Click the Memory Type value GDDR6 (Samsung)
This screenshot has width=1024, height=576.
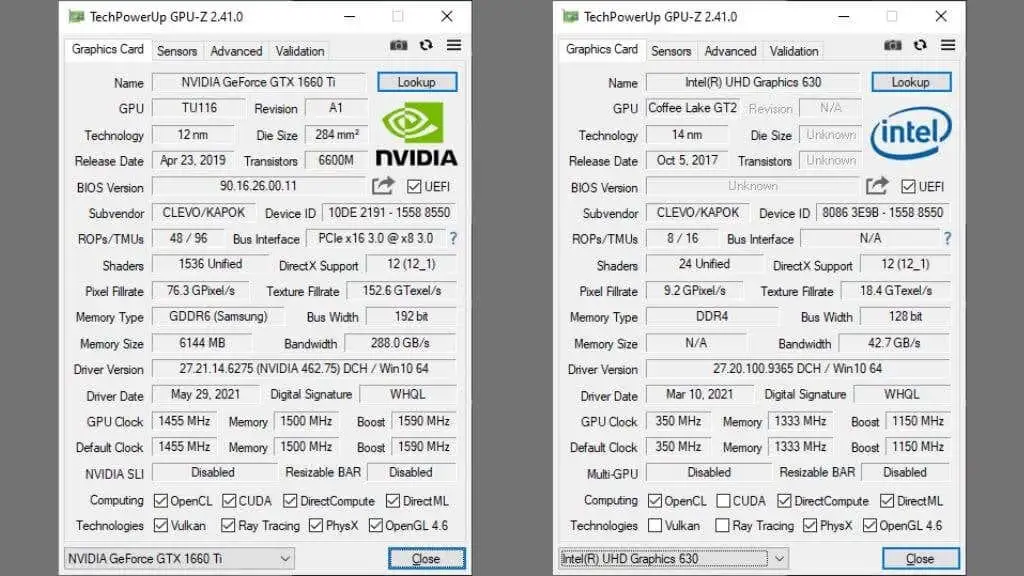(218, 317)
